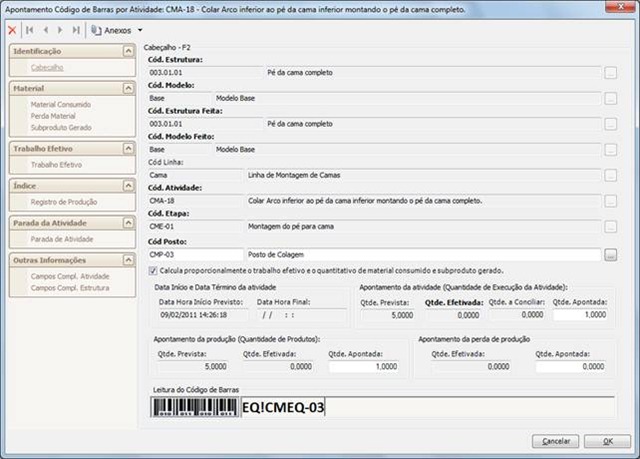This screenshot has width=640, height=459.
Task: Go to first record navigation icon
Action: (29, 30)
